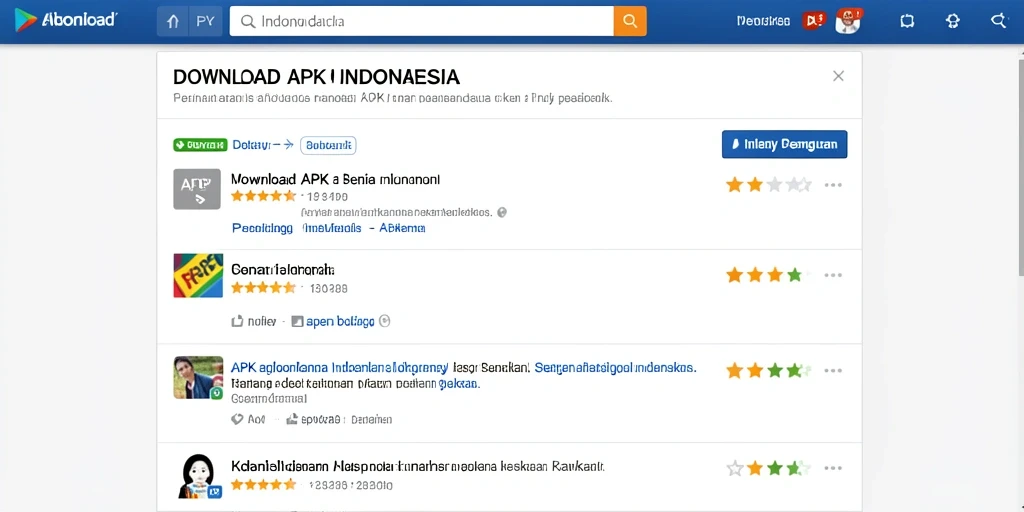The image size is (1024, 512).
Task: Open 'Sengenafiatsigoal indenskas' link
Action: 615,368
